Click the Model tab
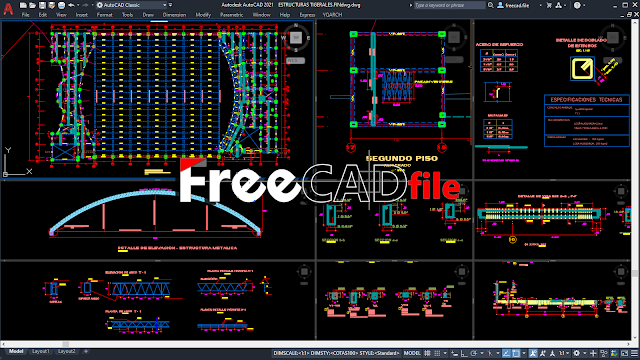This screenshot has width=640, height=360. coord(16,351)
